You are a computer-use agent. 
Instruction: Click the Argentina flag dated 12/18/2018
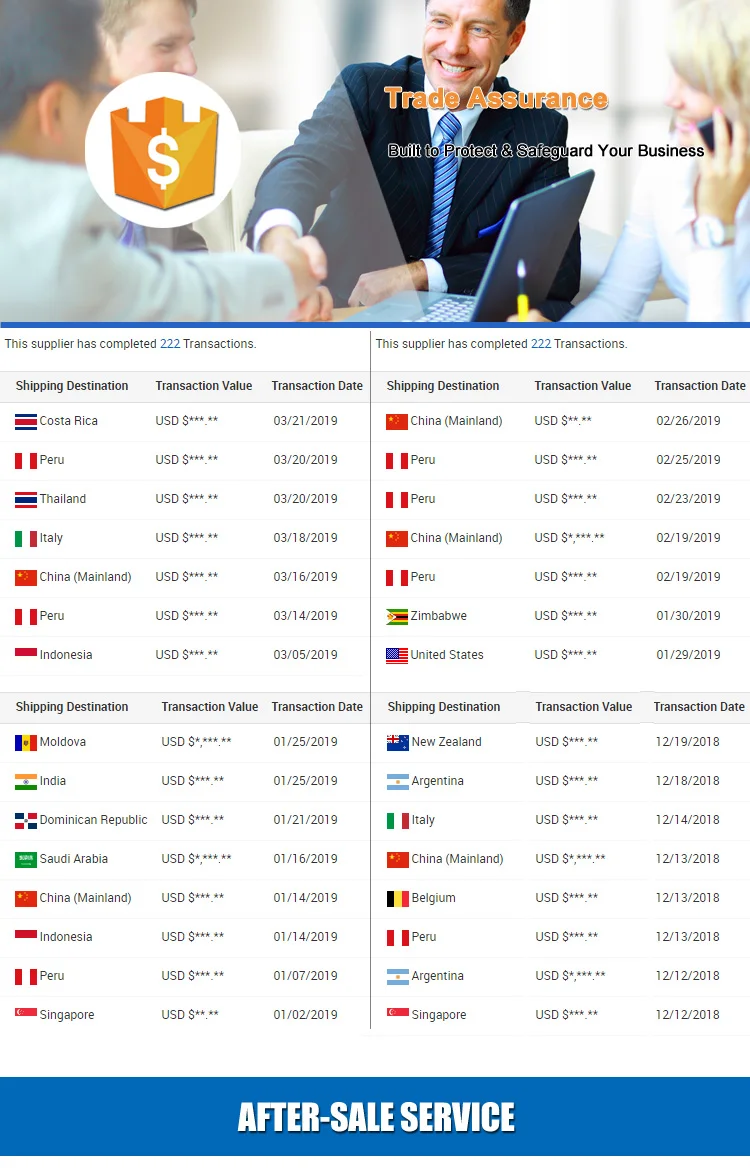coord(398,781)
